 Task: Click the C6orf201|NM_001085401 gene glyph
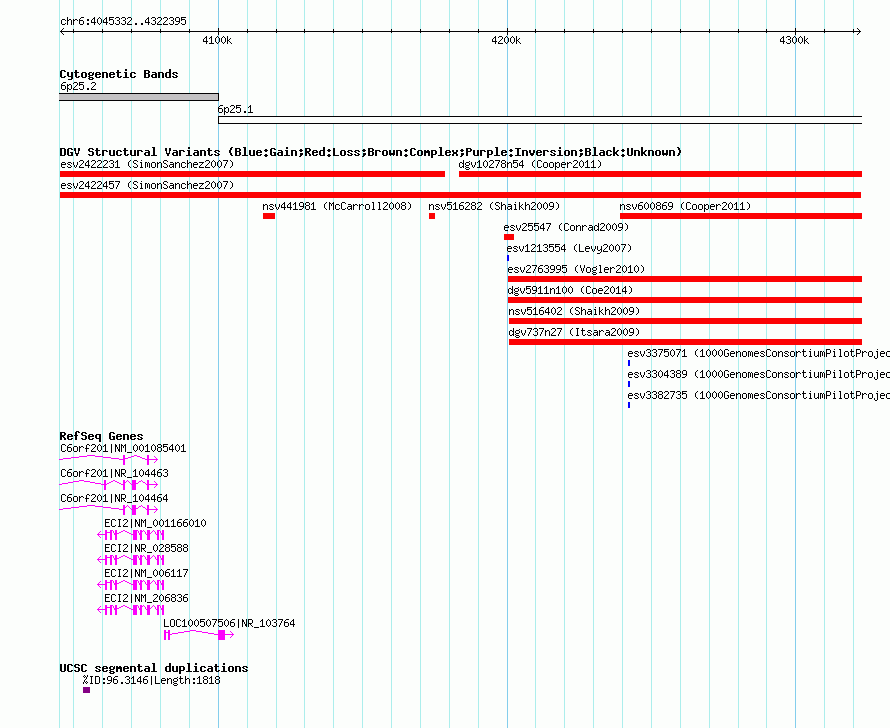(108, 460)
